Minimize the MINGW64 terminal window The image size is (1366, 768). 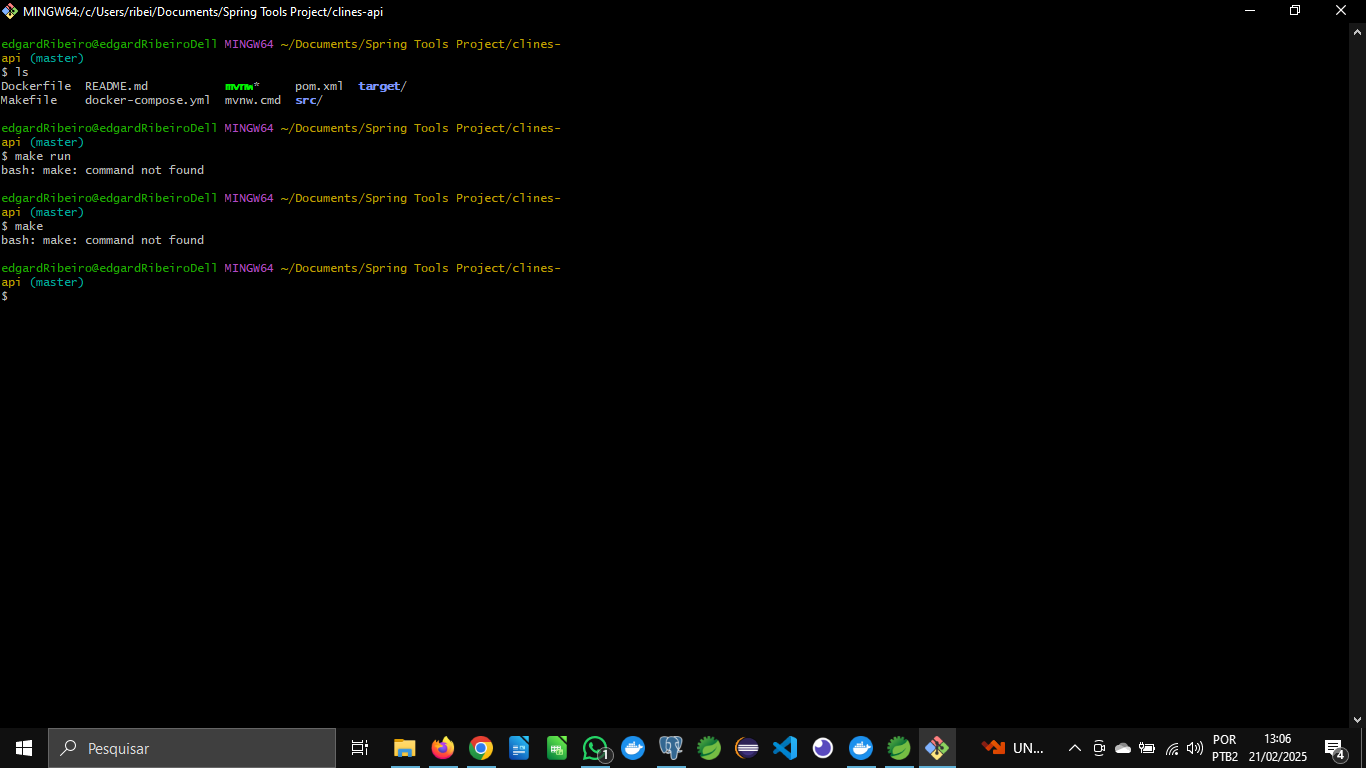click(x=1250, y=11)
